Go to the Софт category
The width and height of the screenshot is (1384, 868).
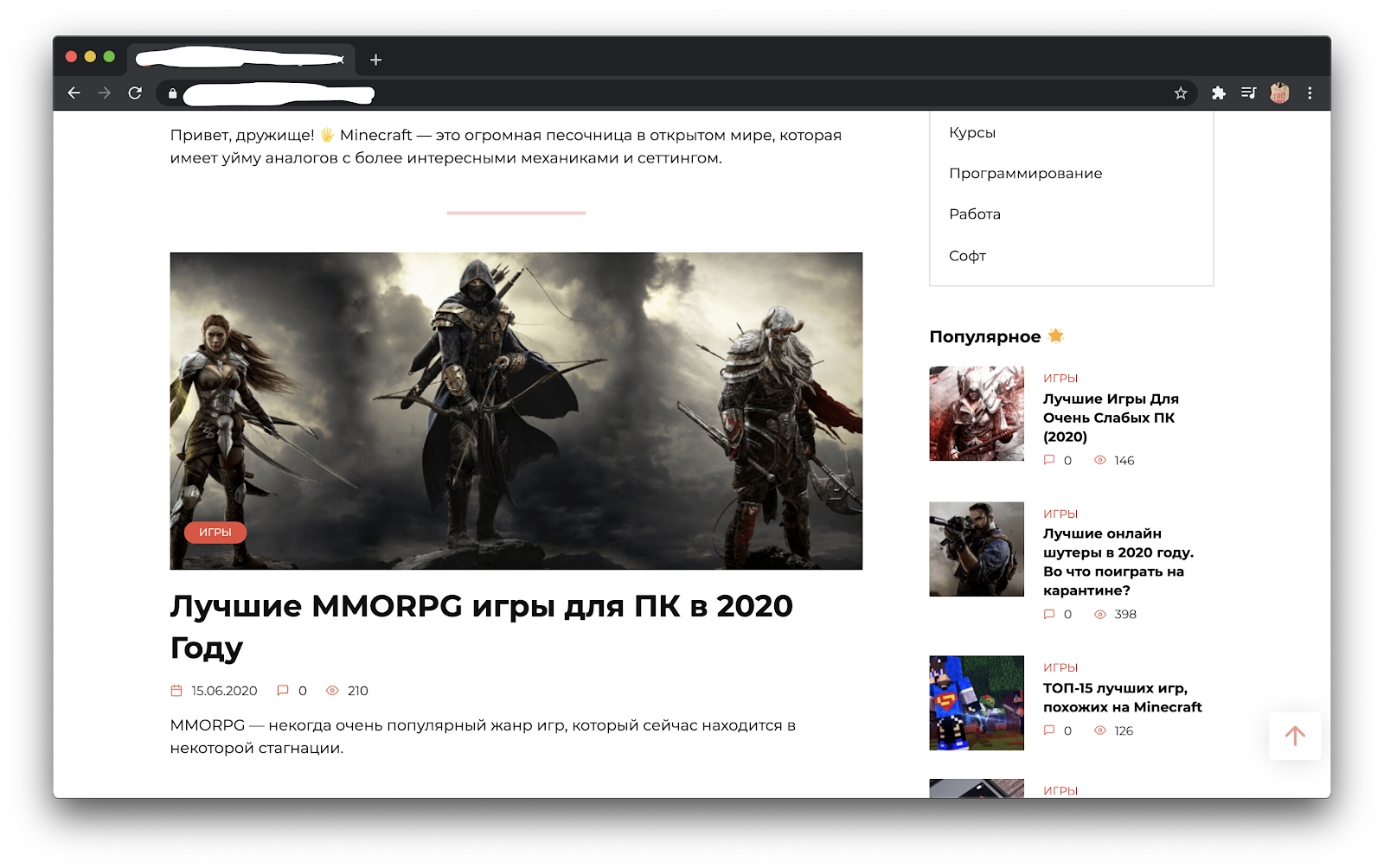pyautogui.click(x=967, y=256)
